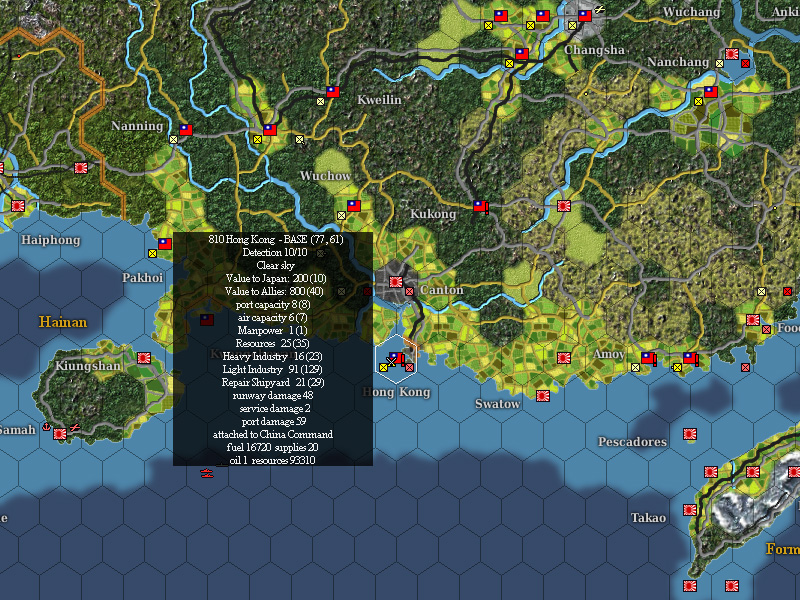The image size is (800, 600).
Task: Click the 'Repair Shipyard 21 (29)' line
Action: tap(273, 382)
